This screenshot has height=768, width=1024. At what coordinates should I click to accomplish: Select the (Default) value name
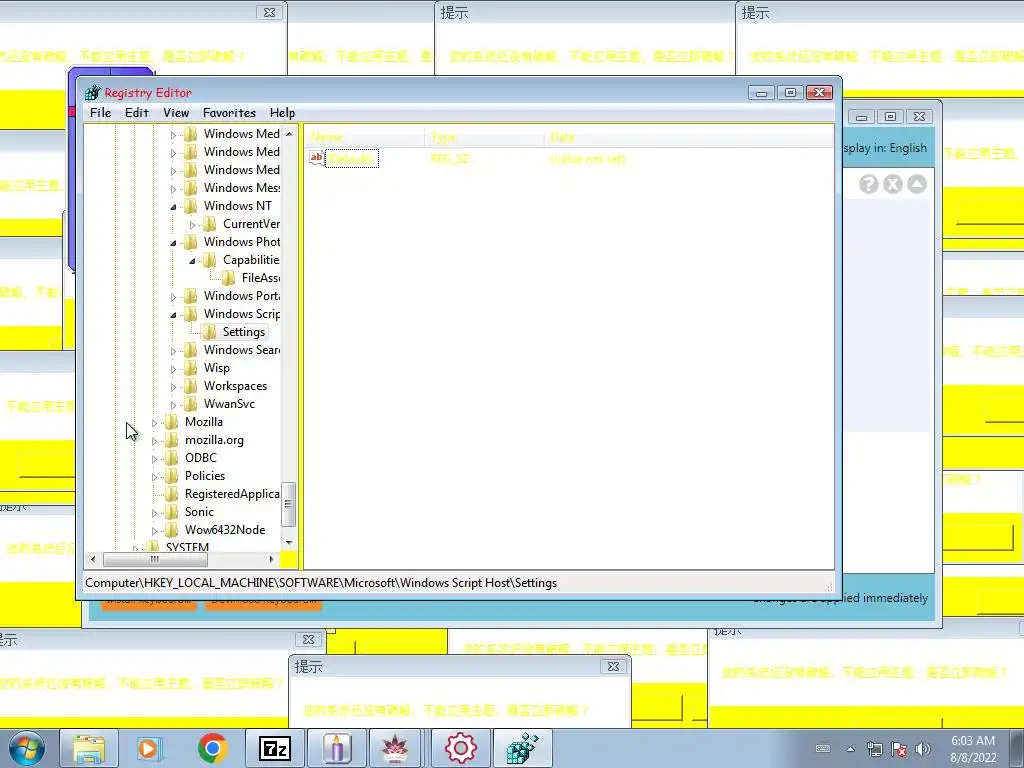coord(351,159)
